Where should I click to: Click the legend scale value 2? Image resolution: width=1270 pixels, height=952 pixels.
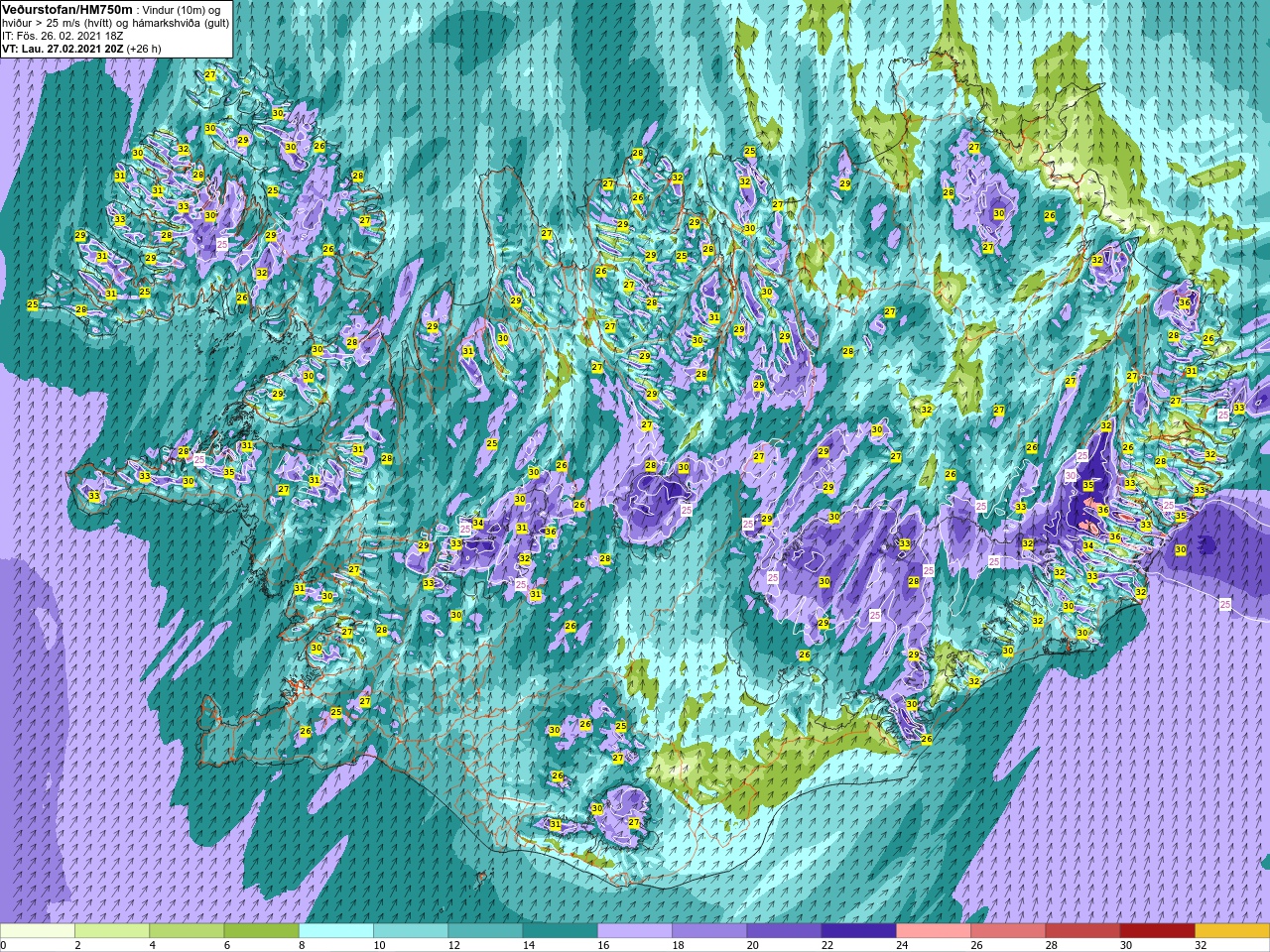(77, 945)
